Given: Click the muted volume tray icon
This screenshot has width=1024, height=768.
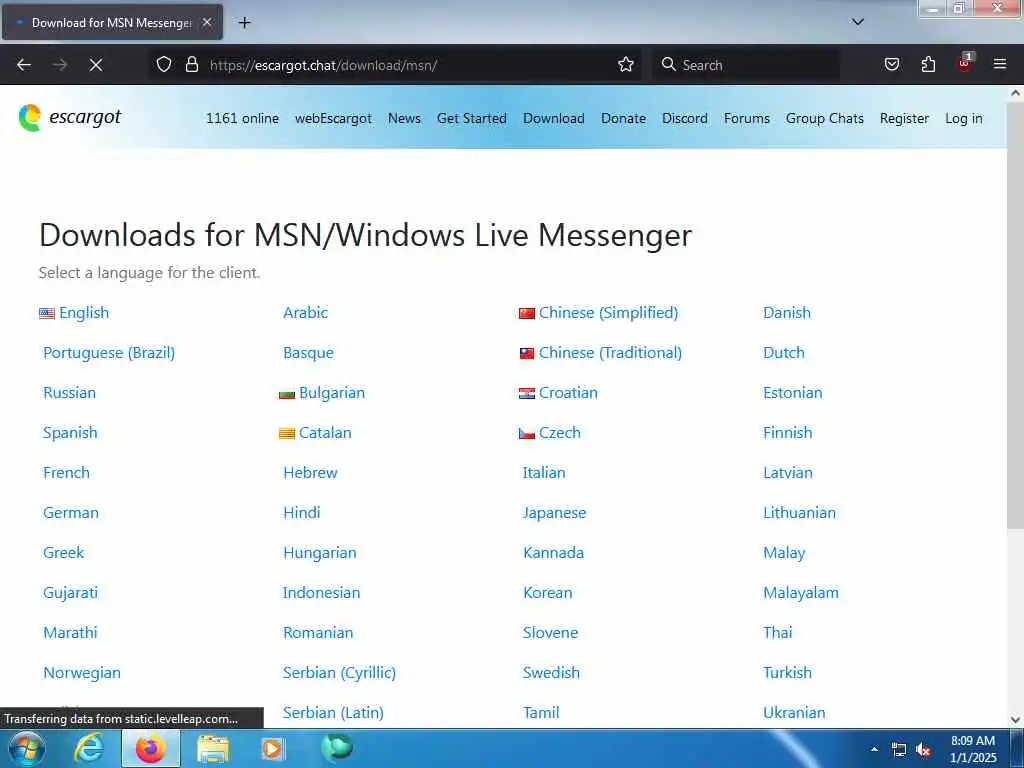Looking at the screenshot, I should 923,750.
